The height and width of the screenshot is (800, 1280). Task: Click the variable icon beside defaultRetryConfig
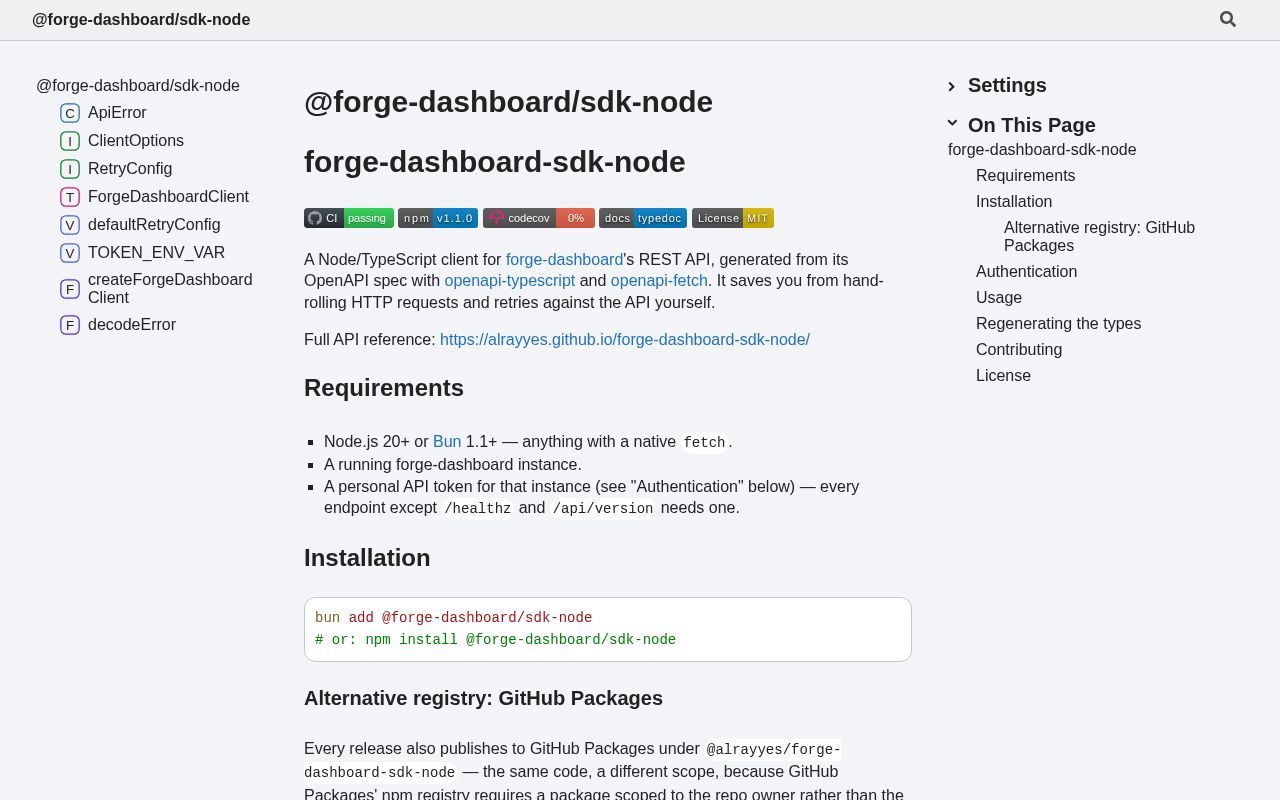[x=70, y=225]
